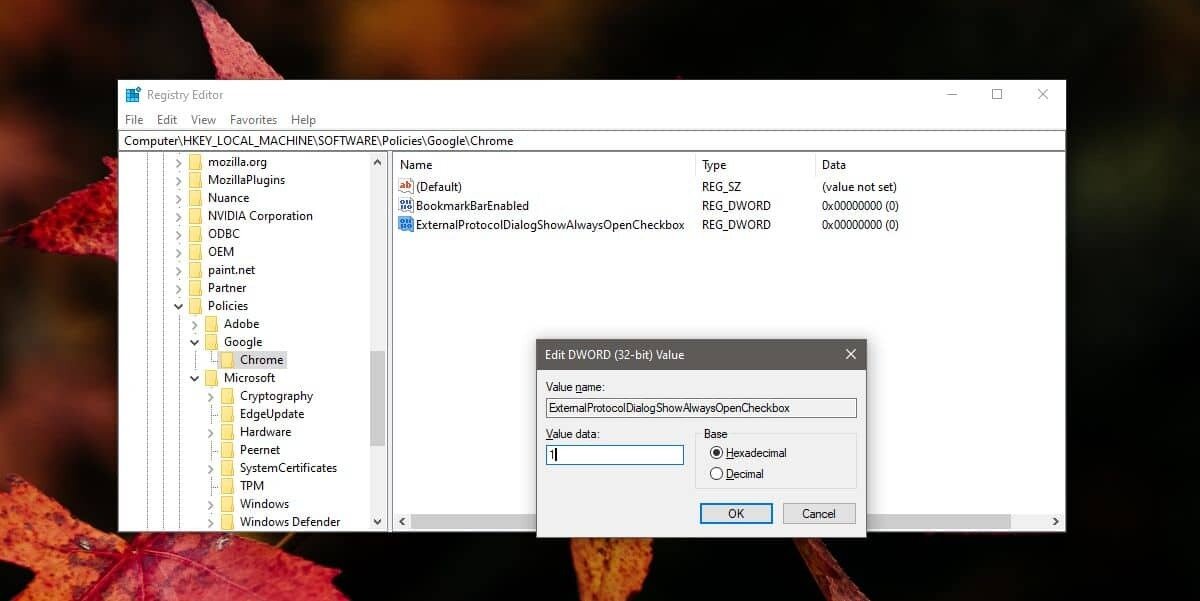Click the MozillaPlugins folder icon

click(x=196, y=180)
